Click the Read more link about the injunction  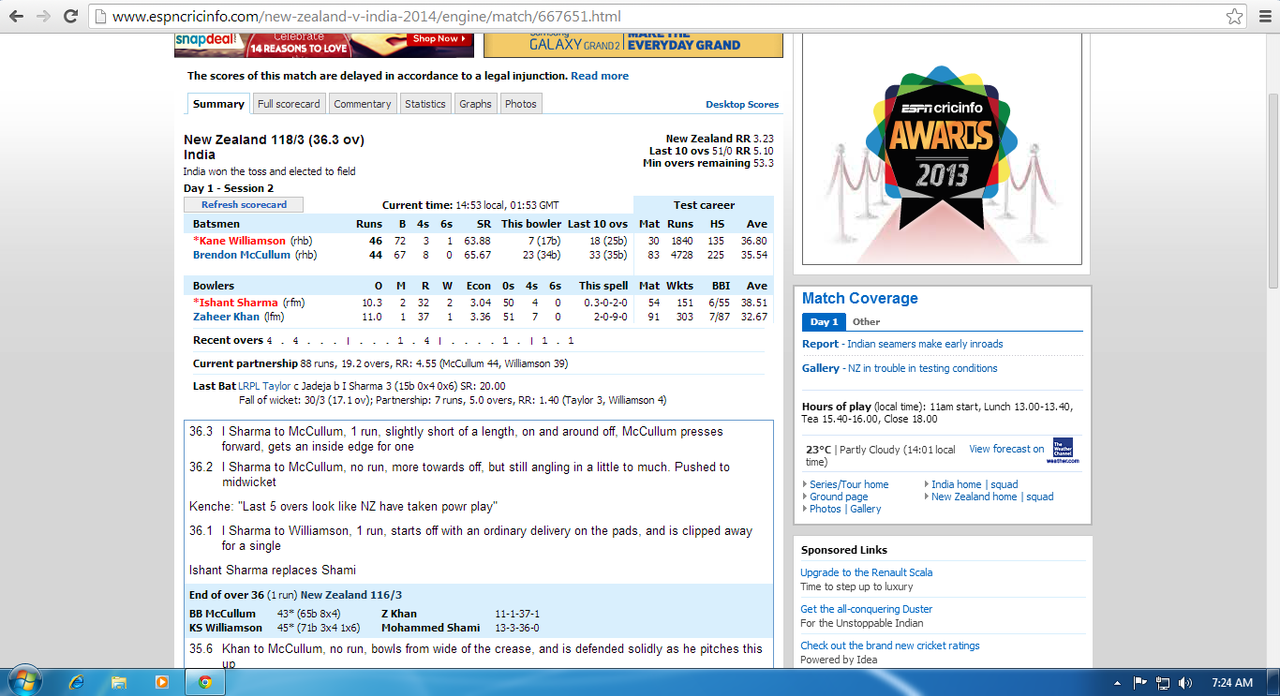(600, 76)
